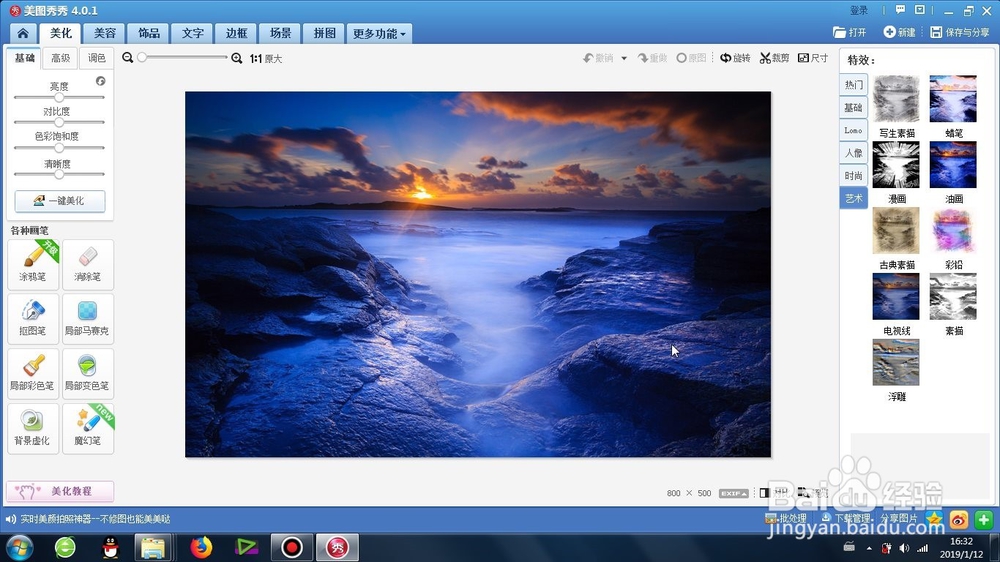
Task: Click the zoom in magnifier icon
Action: (x=237, y=58)
